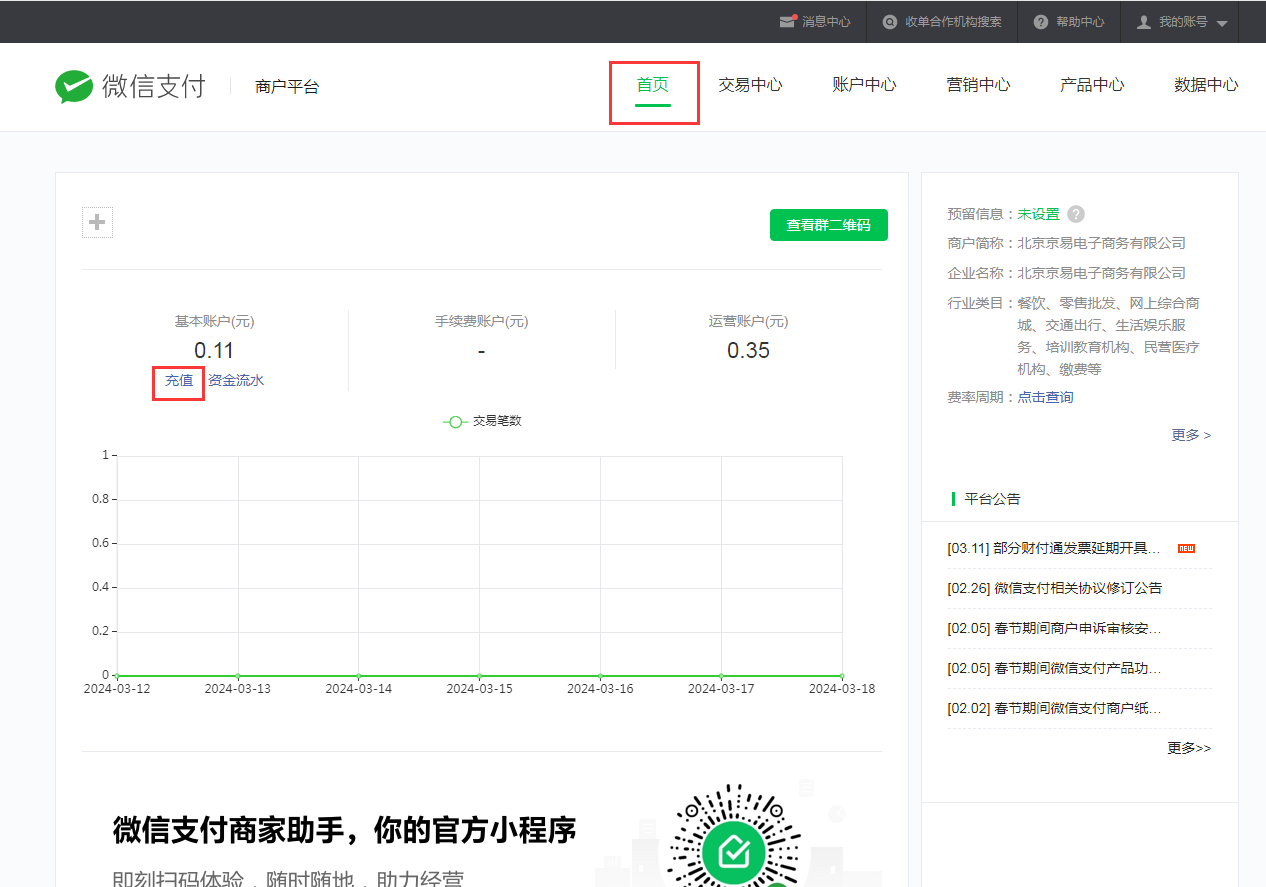Switch to the 交易中心 tab
The width and height of the screenshot is (1266, 887).
point(750,85)
